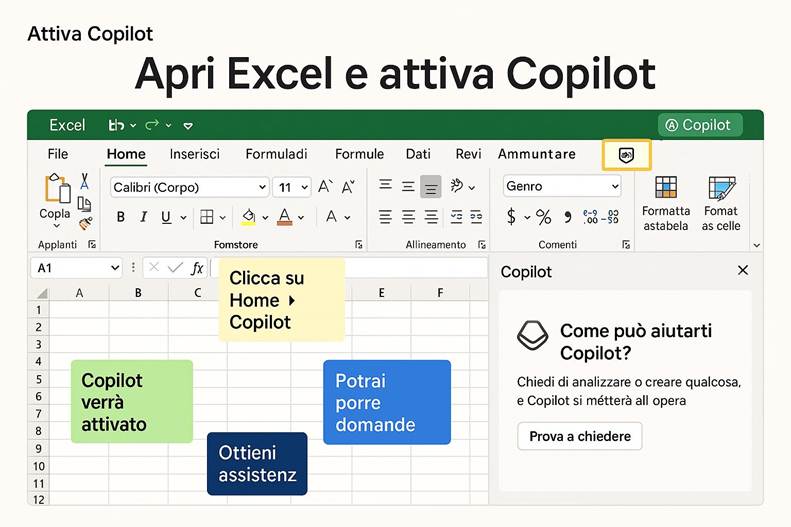Viewport: 791px width, 527px height.
Task: Switch to the Formule tab
Action: (x=360, y=154)
